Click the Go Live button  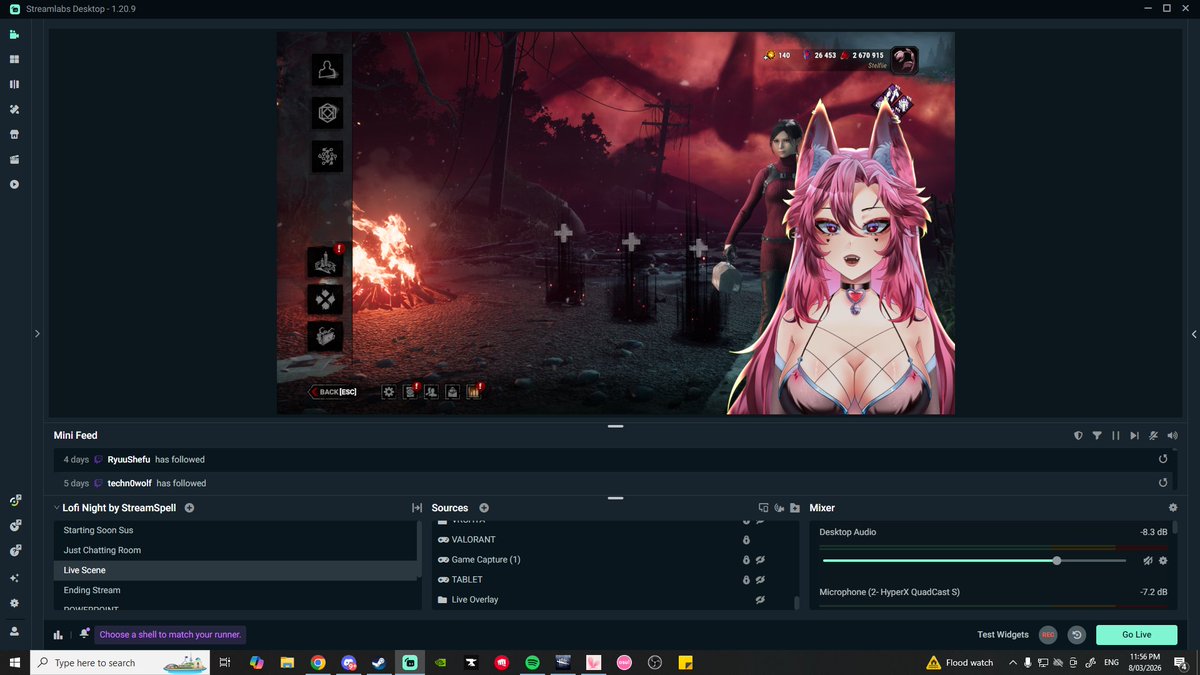1136,635
